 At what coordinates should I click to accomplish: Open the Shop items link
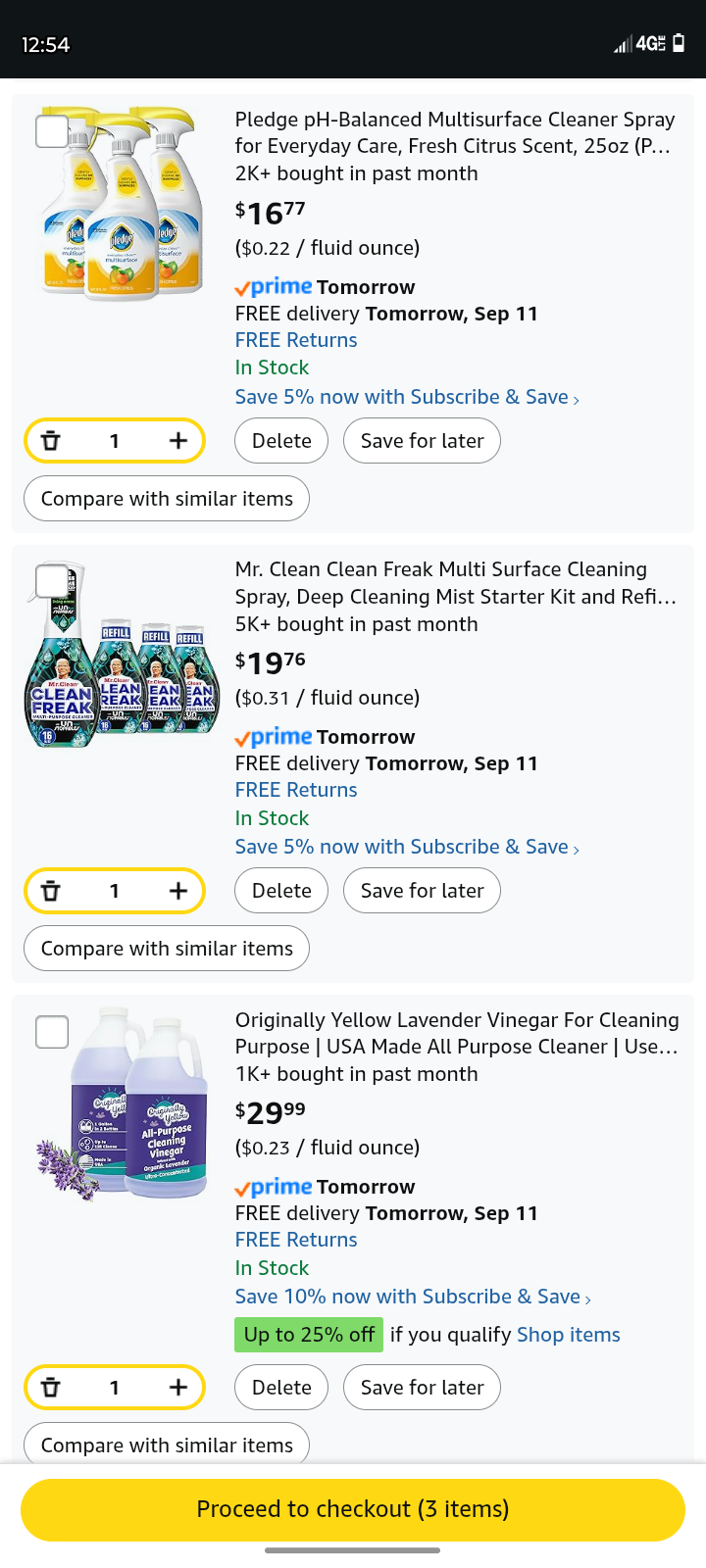(x=569, y=1335)
